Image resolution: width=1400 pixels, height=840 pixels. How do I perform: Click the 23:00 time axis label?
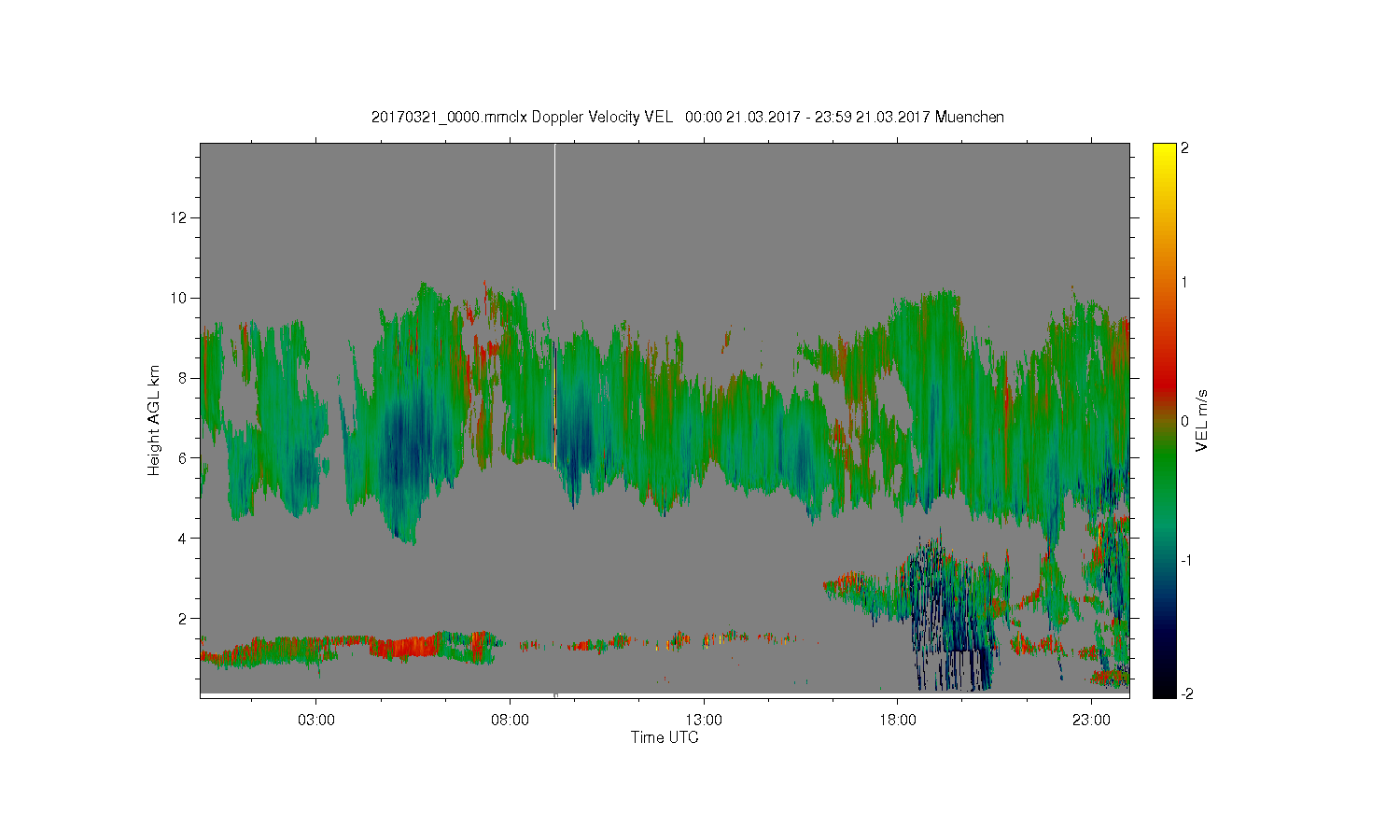(x=1091, y=720)
